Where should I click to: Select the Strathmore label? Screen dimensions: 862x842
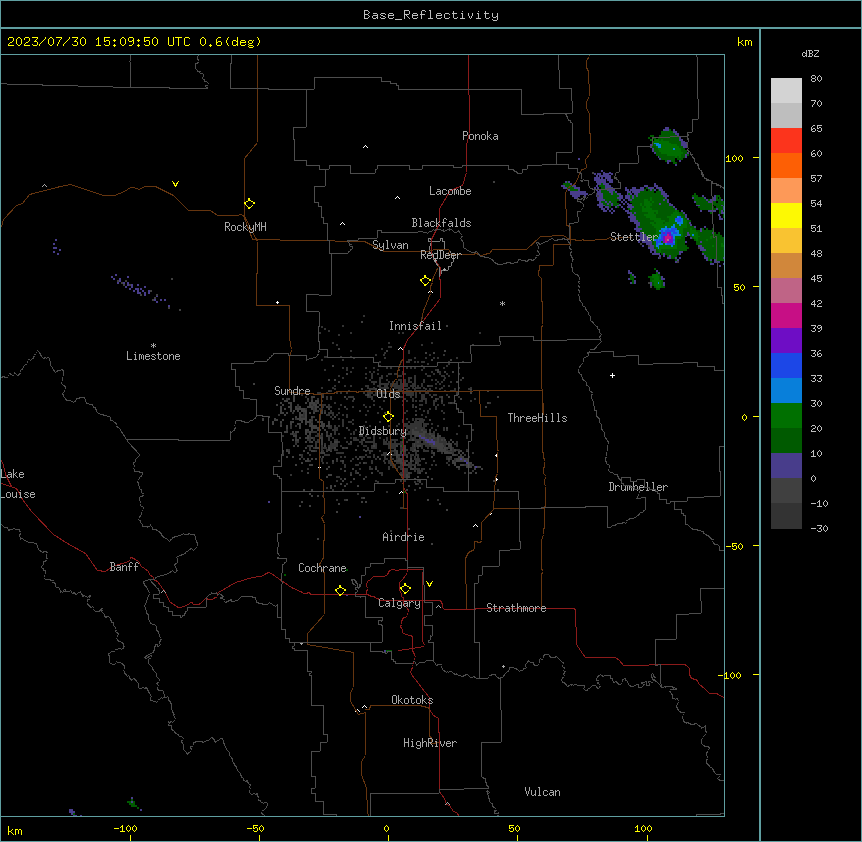pos(516,608)
